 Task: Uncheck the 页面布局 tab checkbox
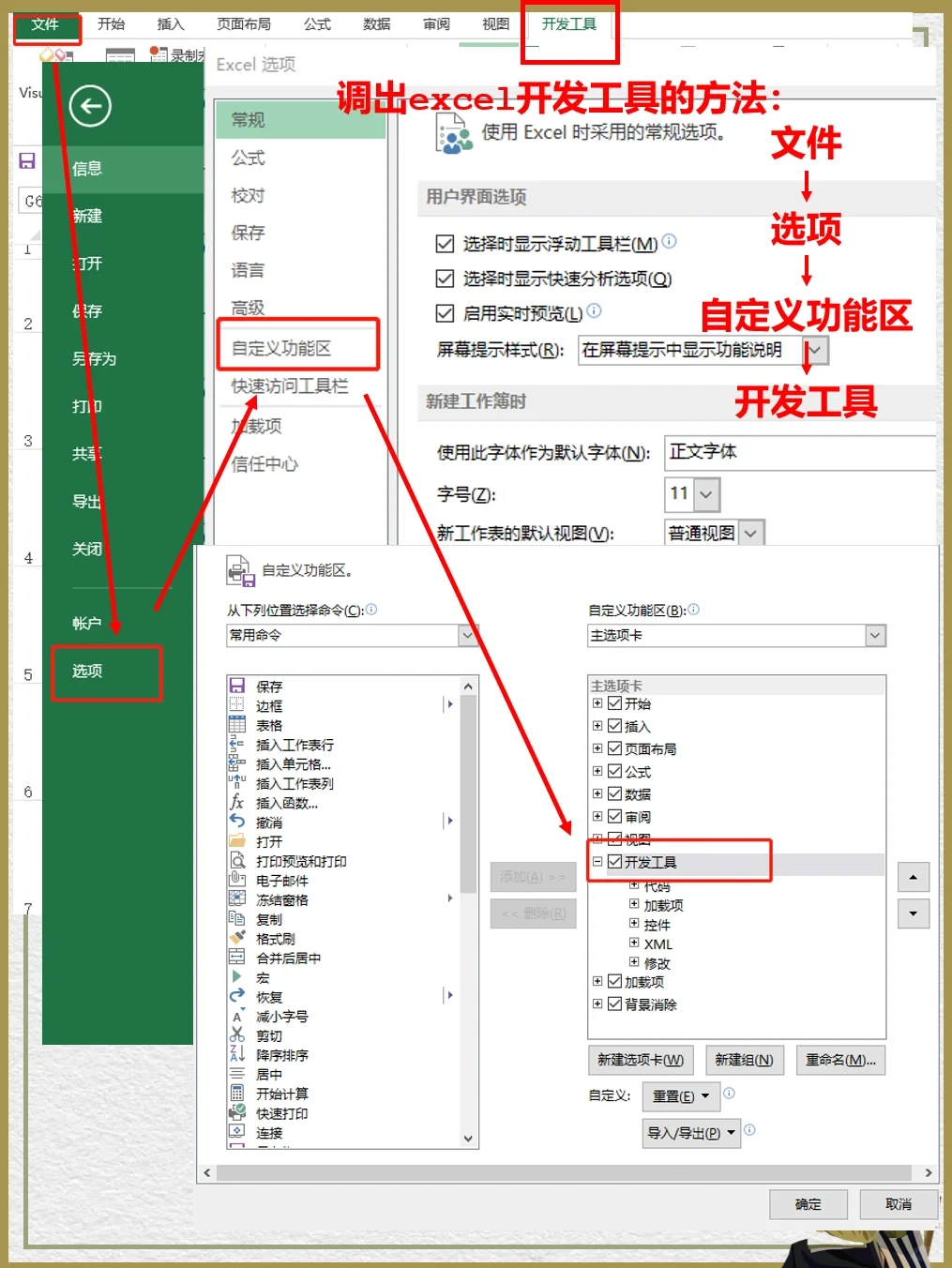coord(615,747)
